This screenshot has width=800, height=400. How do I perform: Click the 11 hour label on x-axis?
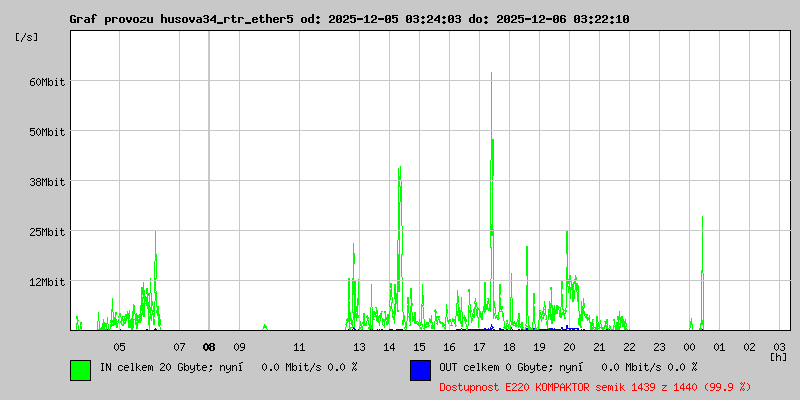(x=299, y=346)
